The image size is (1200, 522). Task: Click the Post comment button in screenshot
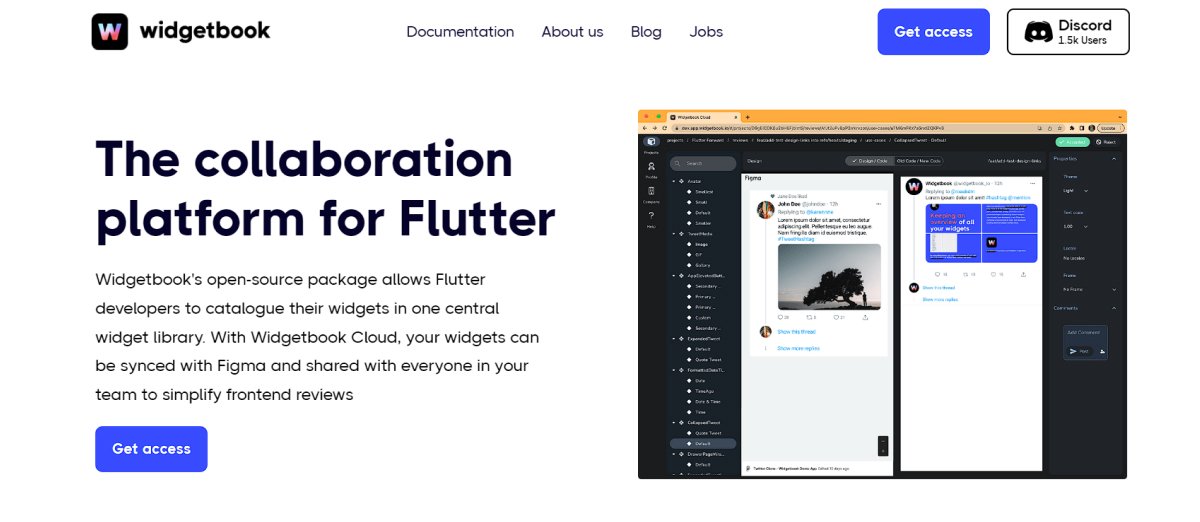[1080, 351]
